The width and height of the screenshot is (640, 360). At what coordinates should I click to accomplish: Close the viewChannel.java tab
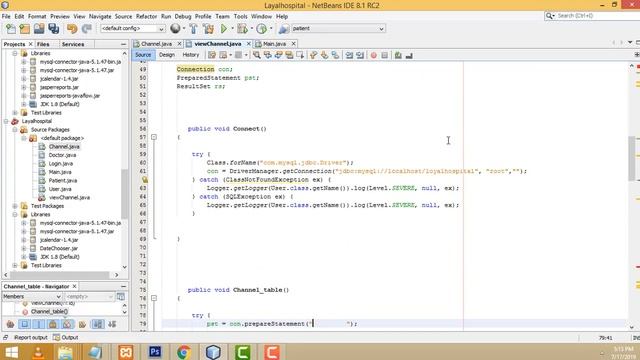(249, 44)
